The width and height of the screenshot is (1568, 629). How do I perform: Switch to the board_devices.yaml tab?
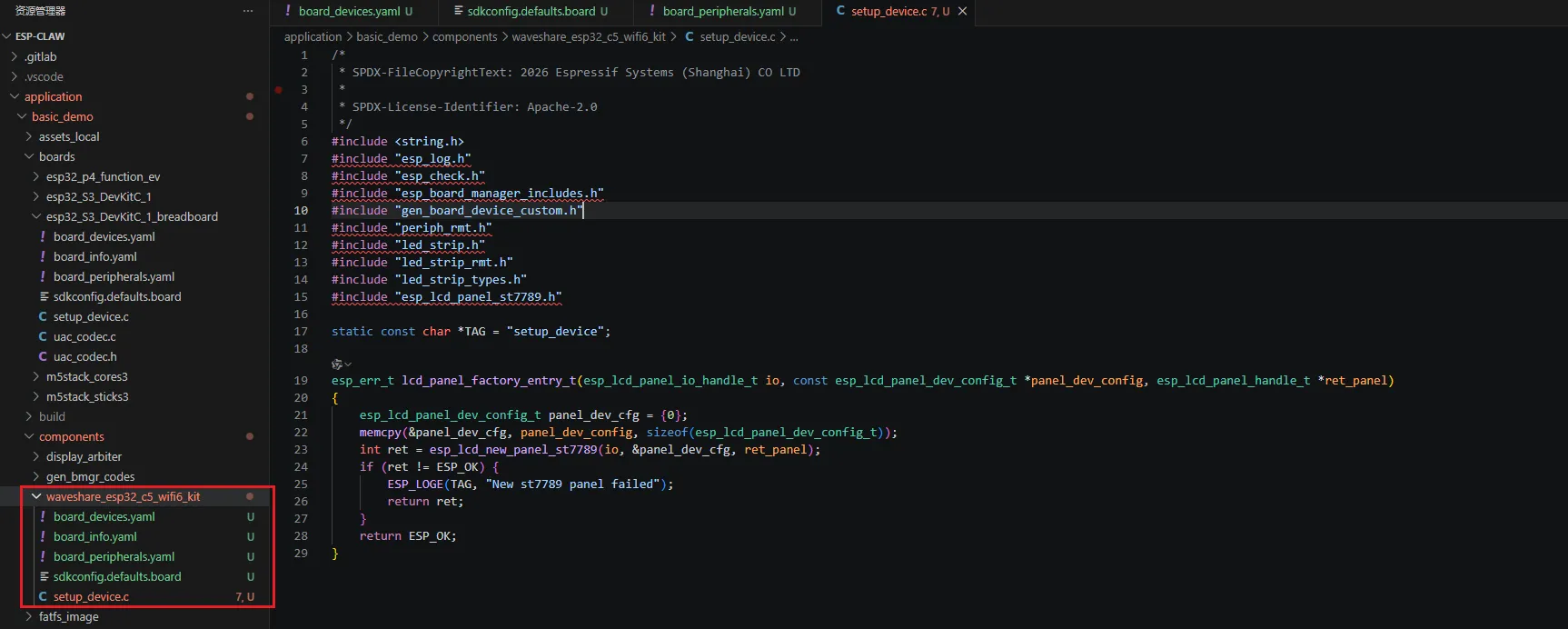[349, 11]
